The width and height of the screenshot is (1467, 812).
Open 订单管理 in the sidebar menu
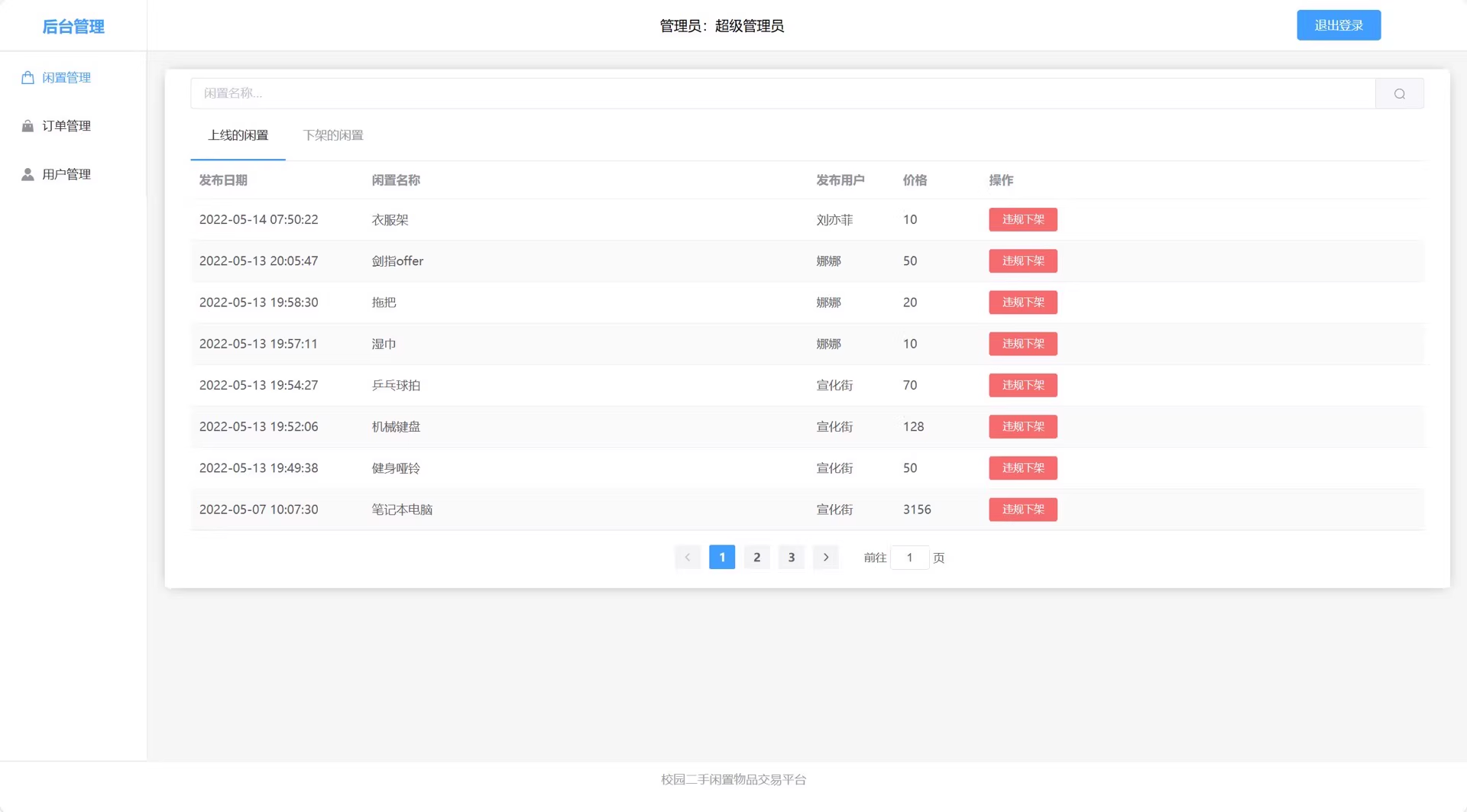coord(66,126)
